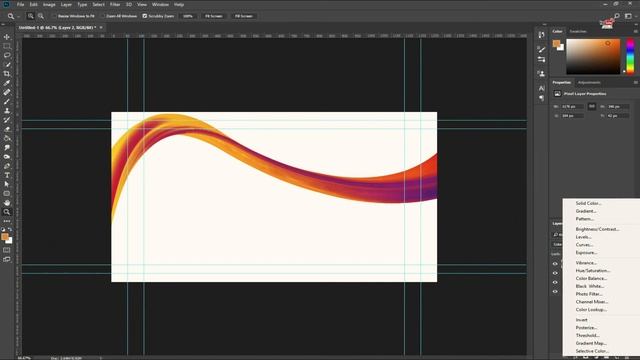
Task: Expand the collapsed panel dock arrows
Action: coord(544,24)
